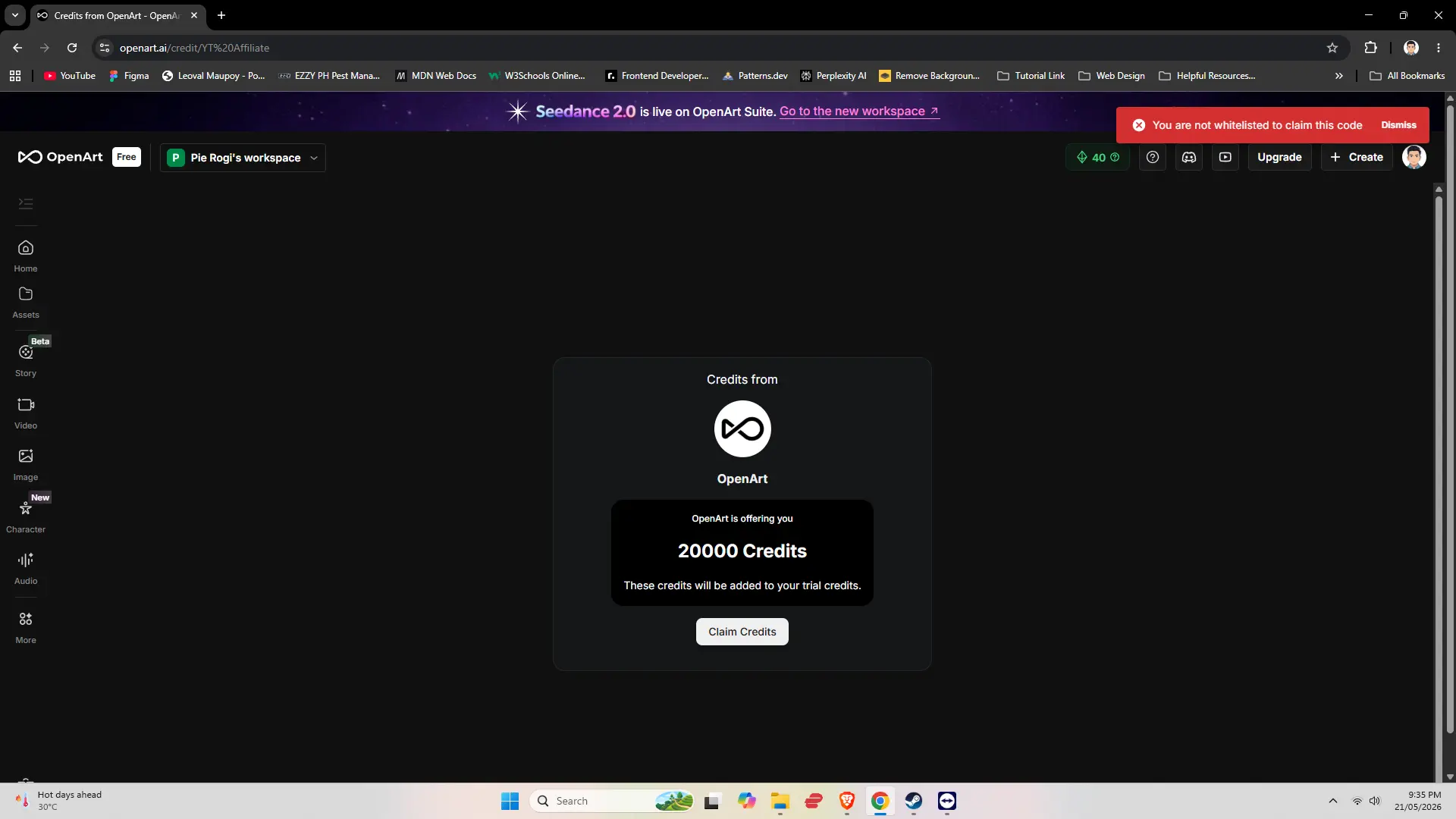
Task: Click the Claim Credits button
Action: click(x=742, y=632)
